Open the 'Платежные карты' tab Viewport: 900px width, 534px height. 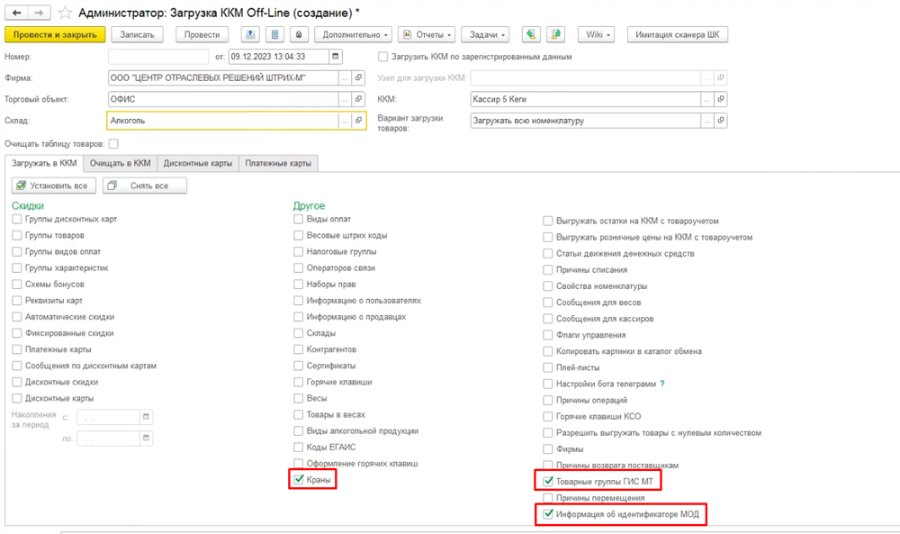coord(278,163)
